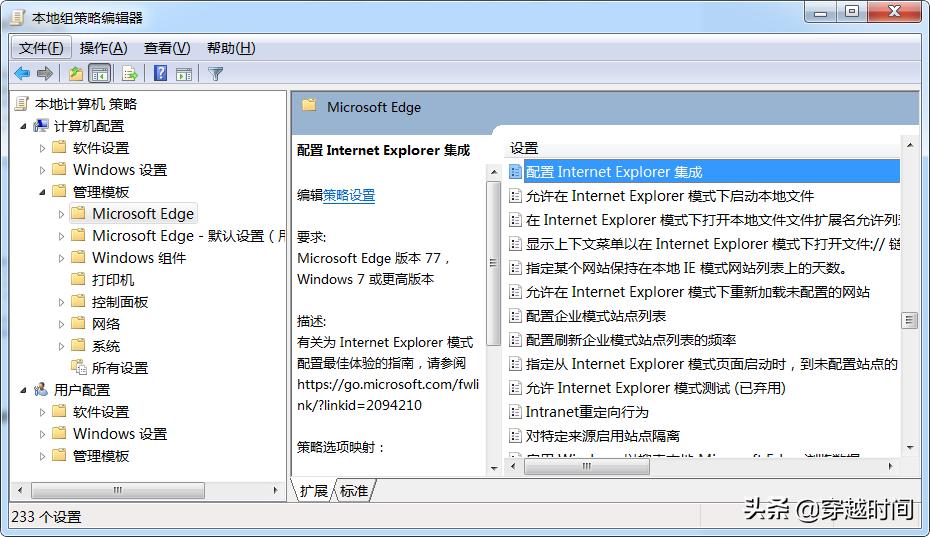The width and height of the screenshot is (930, 537).
Task: Click the Filter funnel toolbar icon
Action: point(215,74)
